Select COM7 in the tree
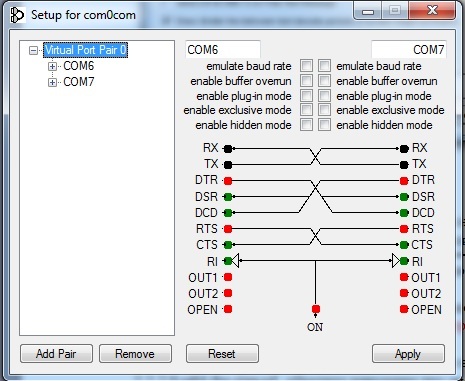The width and height of the screenshot is (465, 381). 79,82
